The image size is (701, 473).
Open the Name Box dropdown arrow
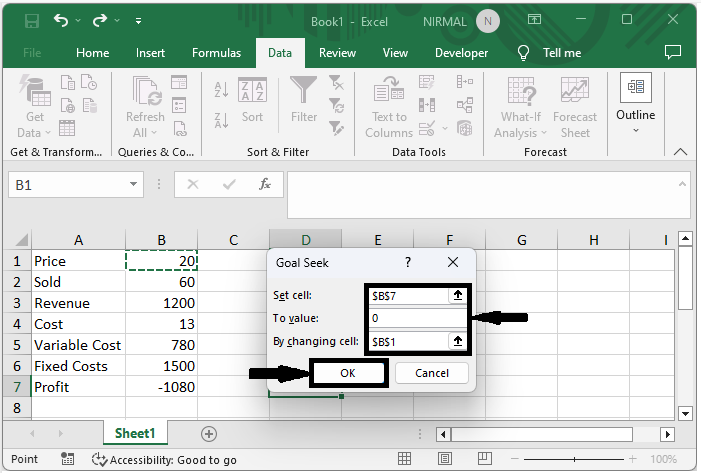pos(133,184)
